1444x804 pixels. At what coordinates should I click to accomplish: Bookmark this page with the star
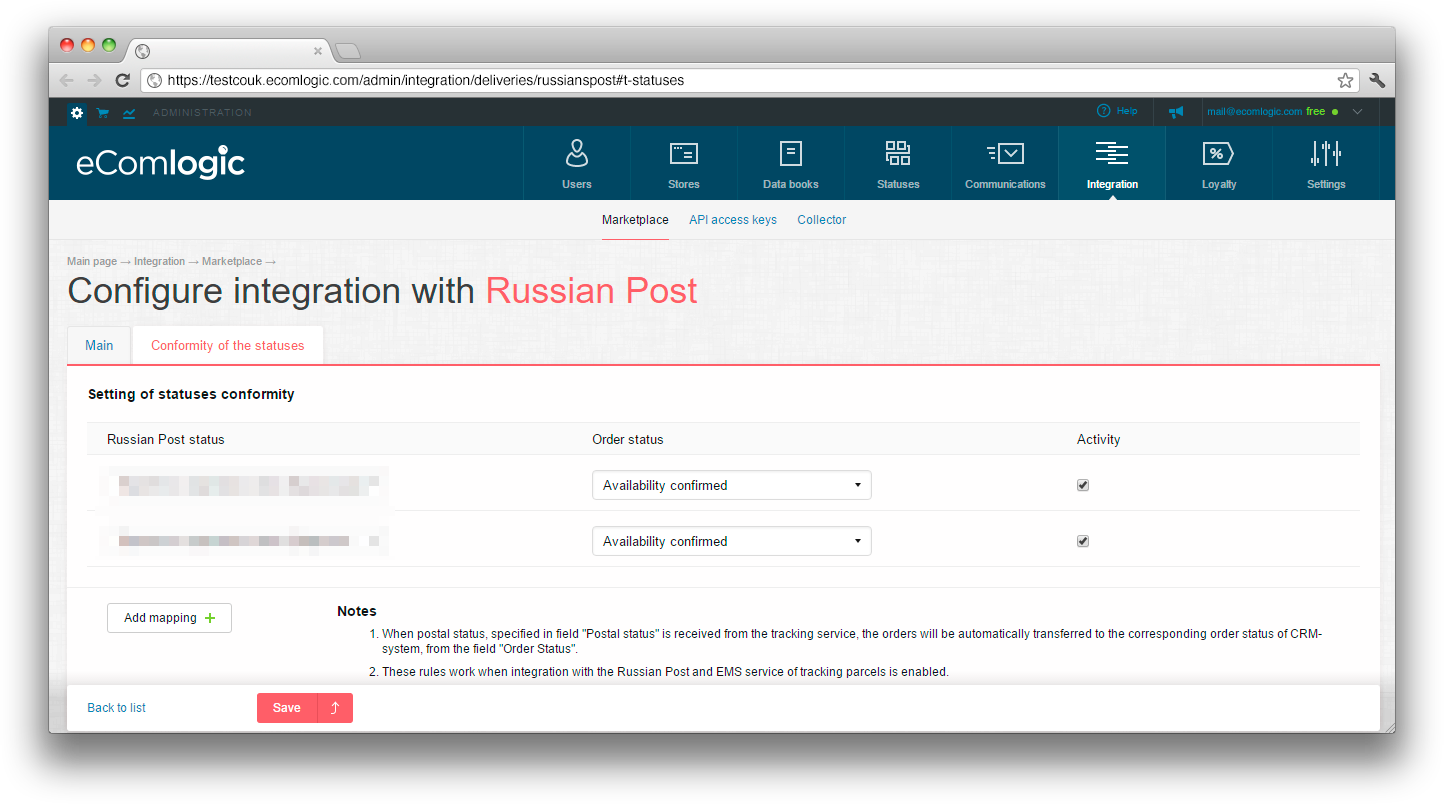(x=1346, y=80)
